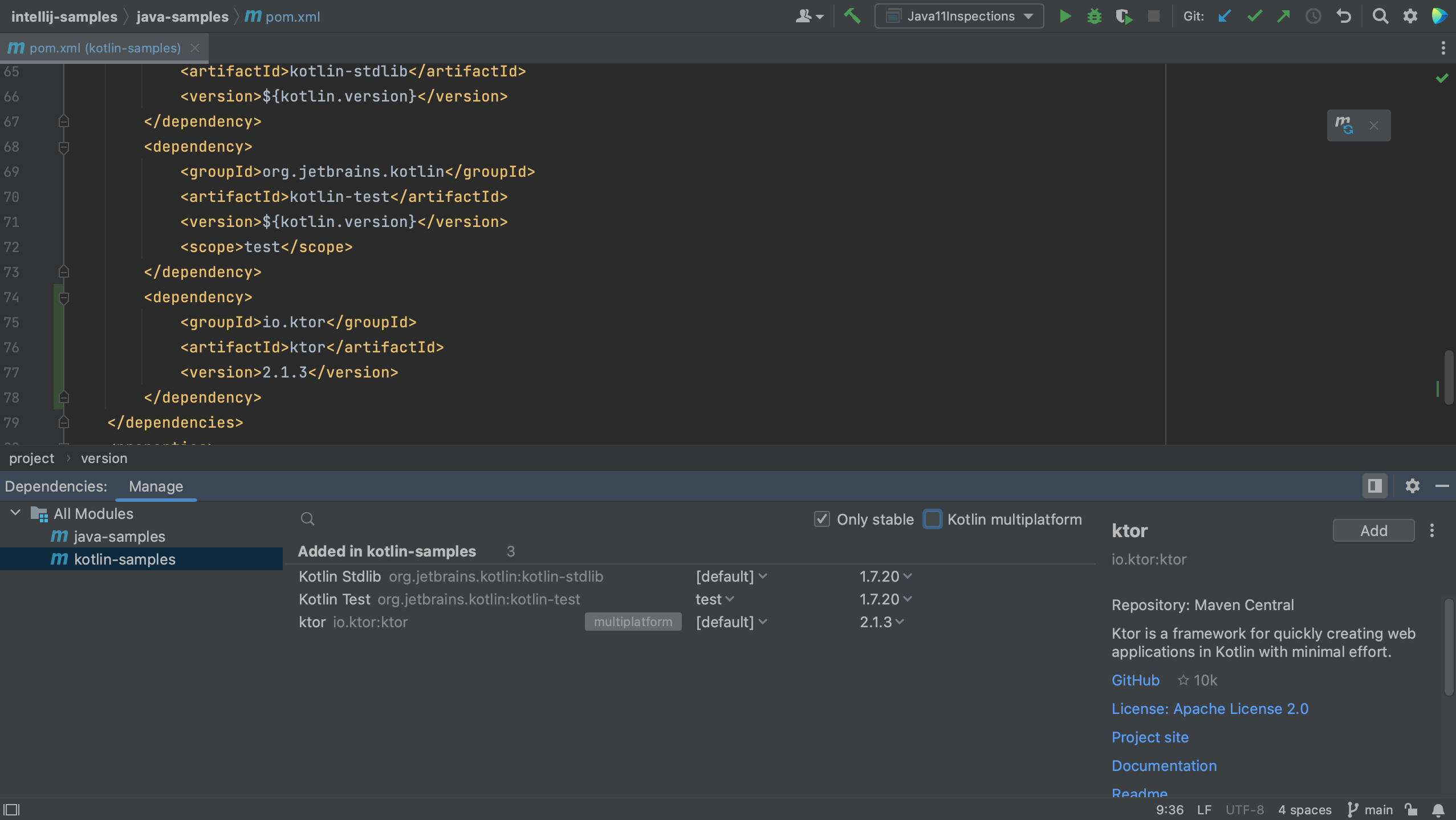Select kotlin-samples module in tree
This screenshot has height=820, width=1456.
(141, 559)
